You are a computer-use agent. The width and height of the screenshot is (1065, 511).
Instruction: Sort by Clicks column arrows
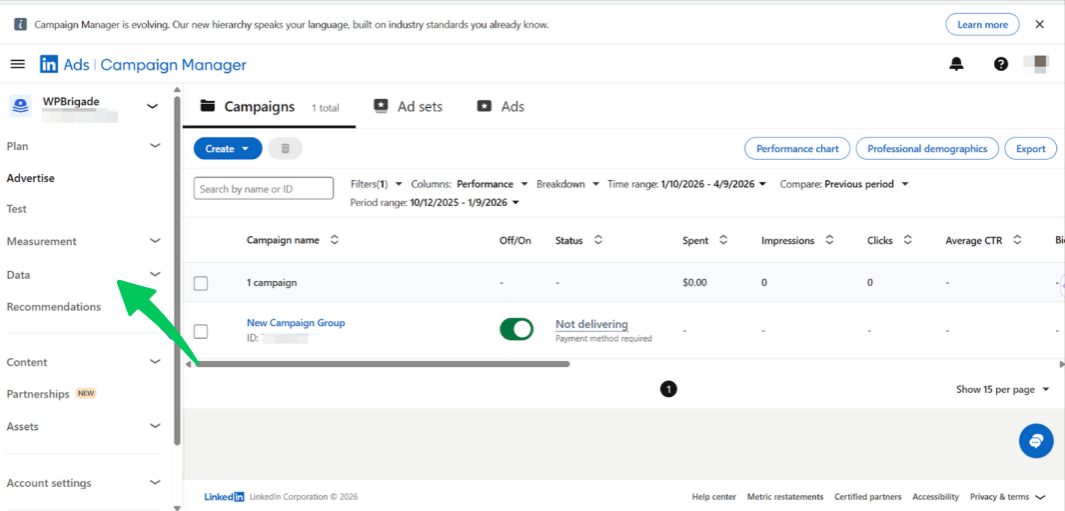907,240
